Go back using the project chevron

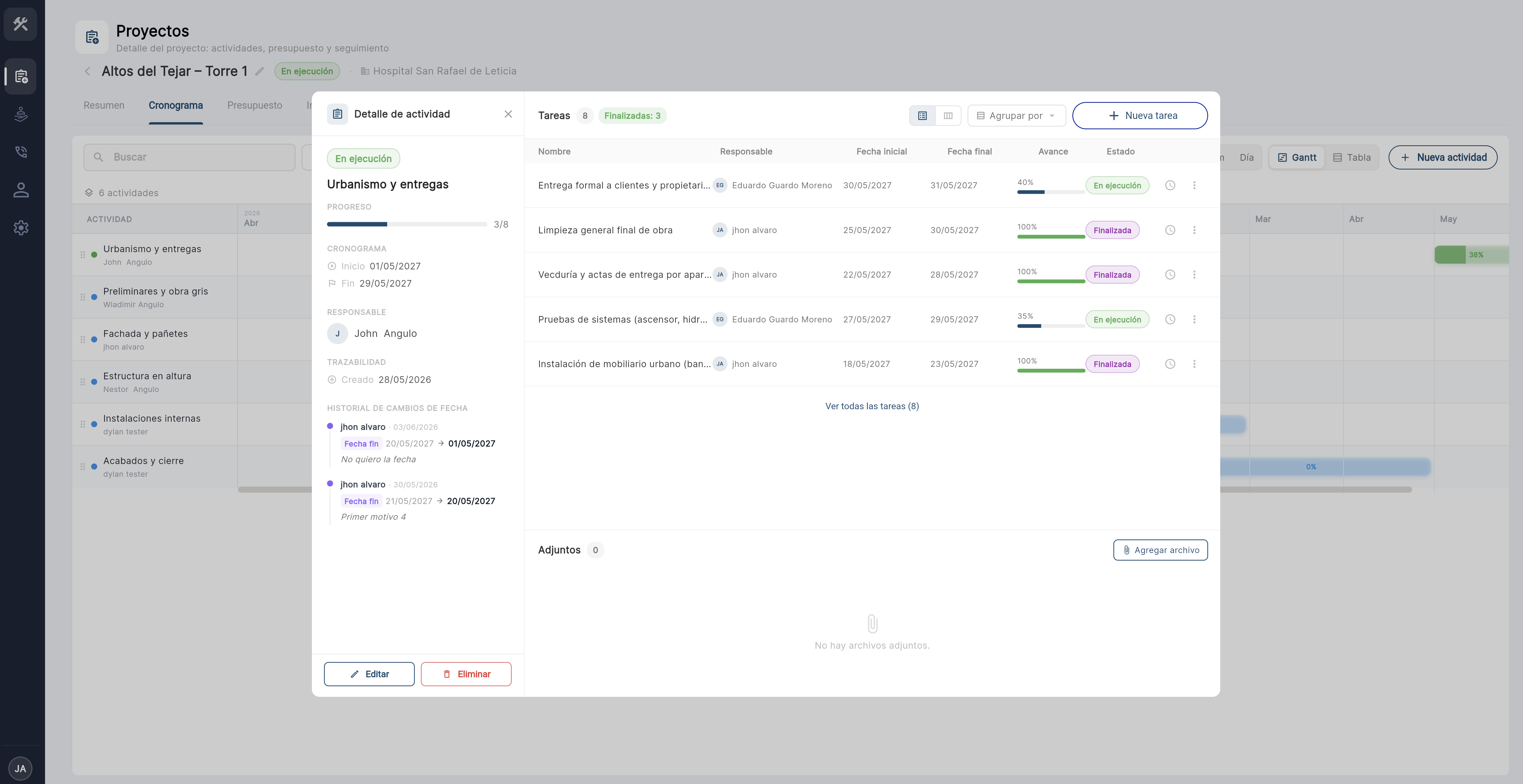pos(88,71)
